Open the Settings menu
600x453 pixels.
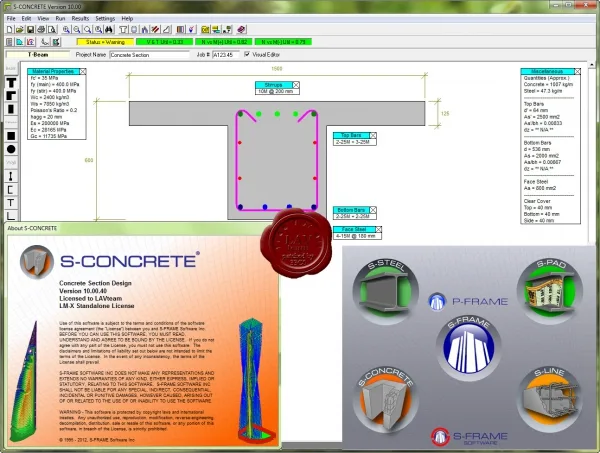click(105, 18)
